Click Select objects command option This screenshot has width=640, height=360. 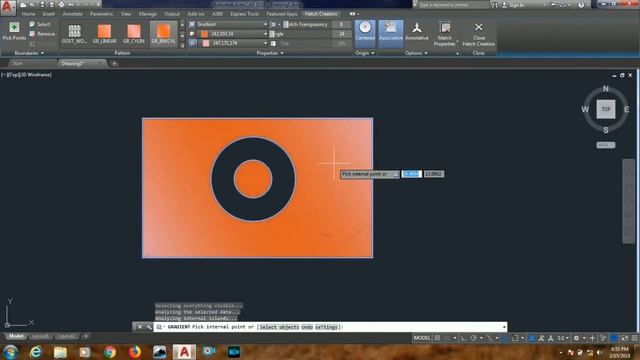[x=279, y=327]
